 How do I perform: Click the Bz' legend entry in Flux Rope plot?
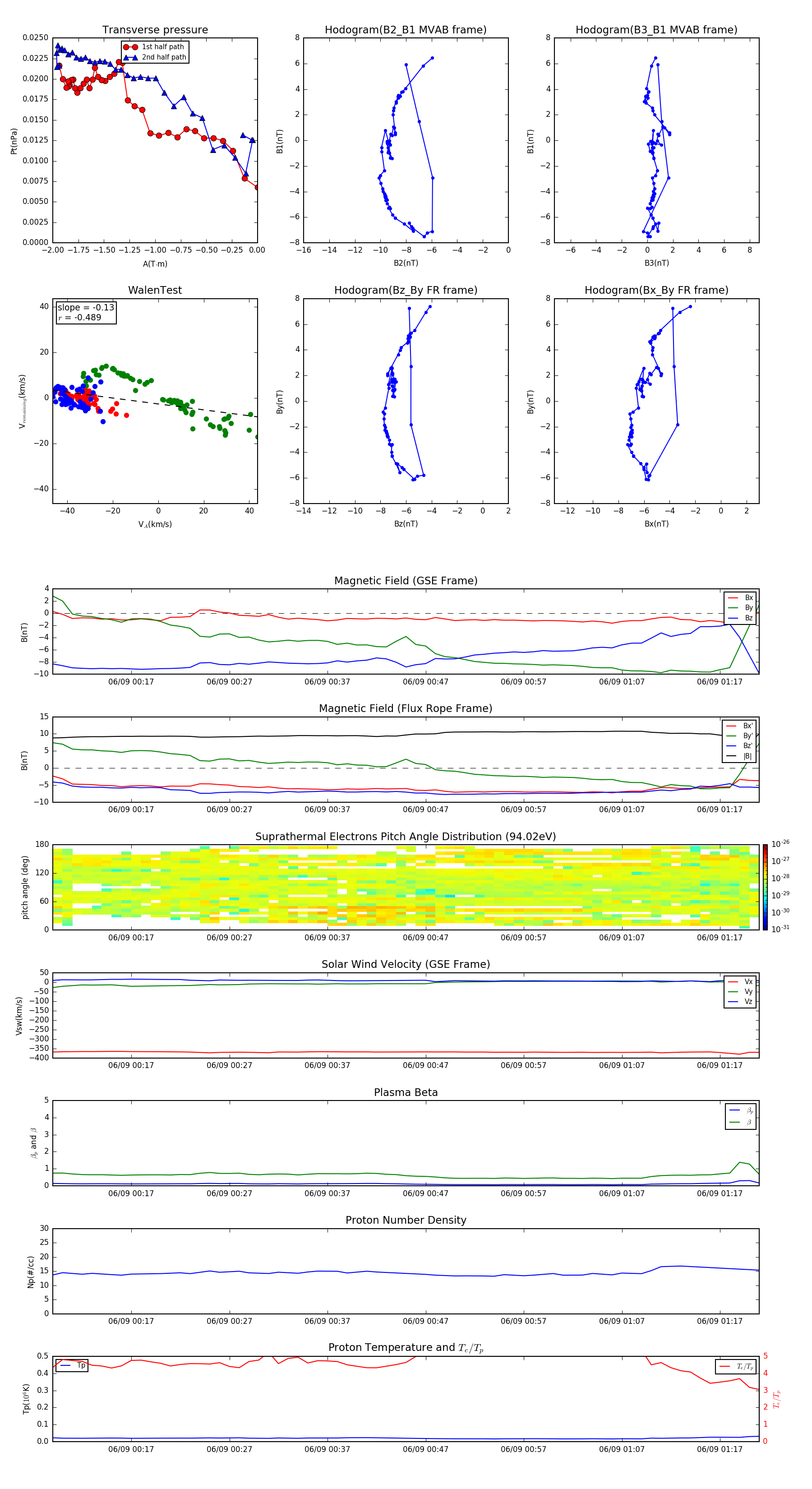click(x=740, y=746)
